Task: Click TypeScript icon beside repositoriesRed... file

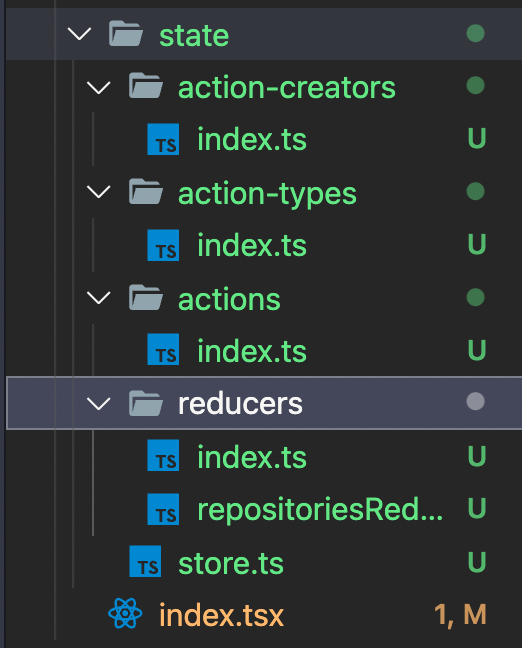Action: coord(163,509)
